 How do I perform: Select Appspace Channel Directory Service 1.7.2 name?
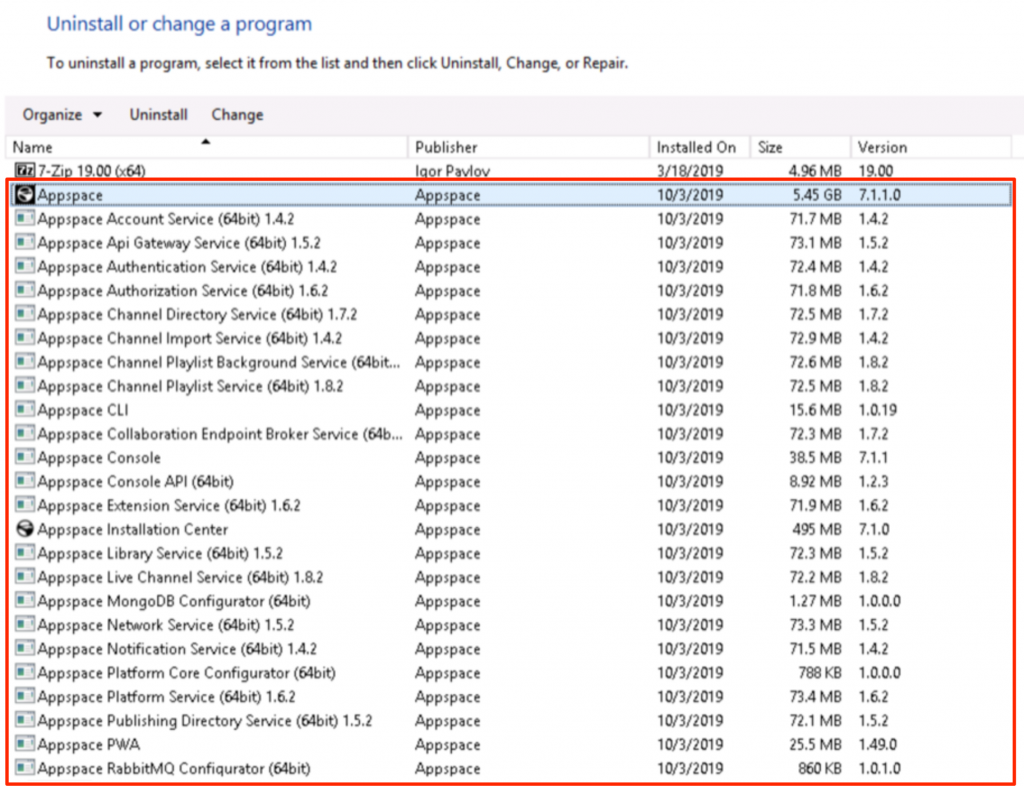click(197, 314)
